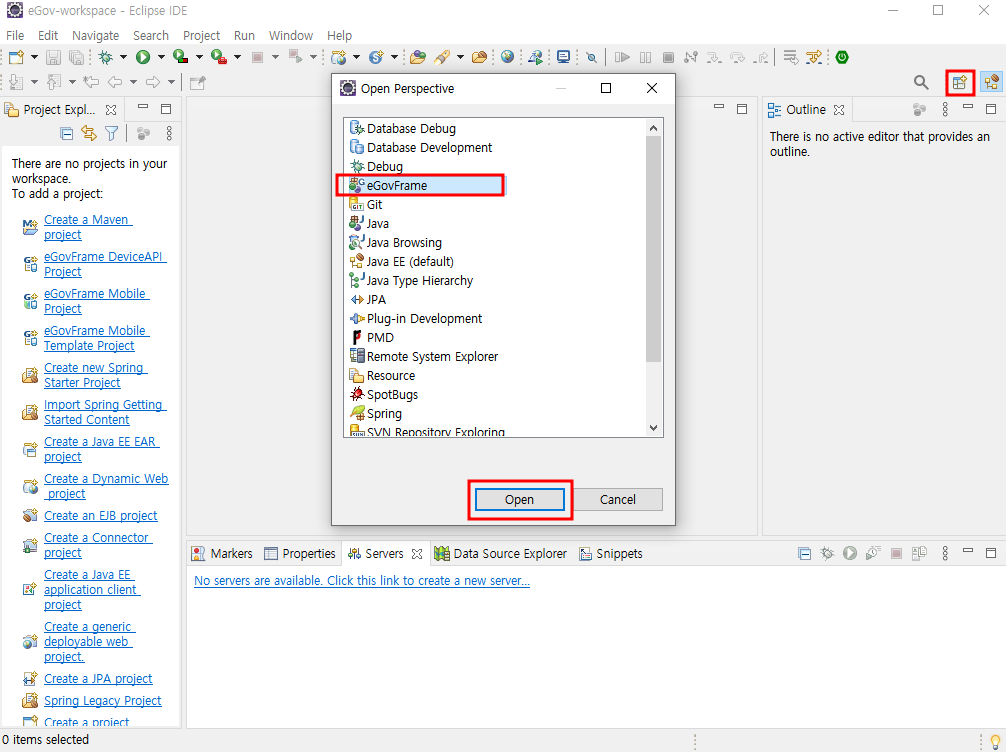This screenshot has width=1006, height=752.
Task: Click Open in Open Perspective dialog
Action: coord(519,499)
